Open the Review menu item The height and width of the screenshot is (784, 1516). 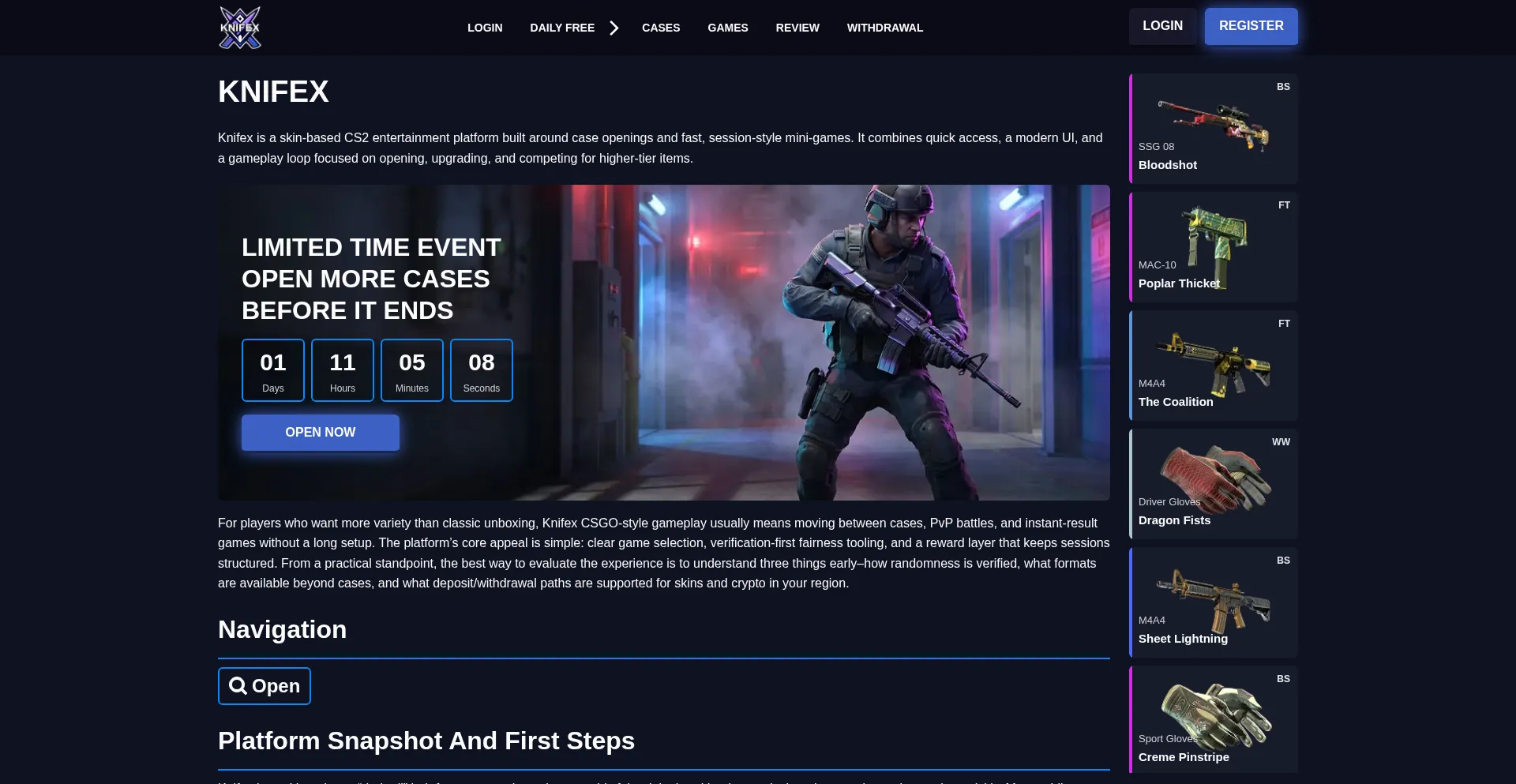pos(797,28)
